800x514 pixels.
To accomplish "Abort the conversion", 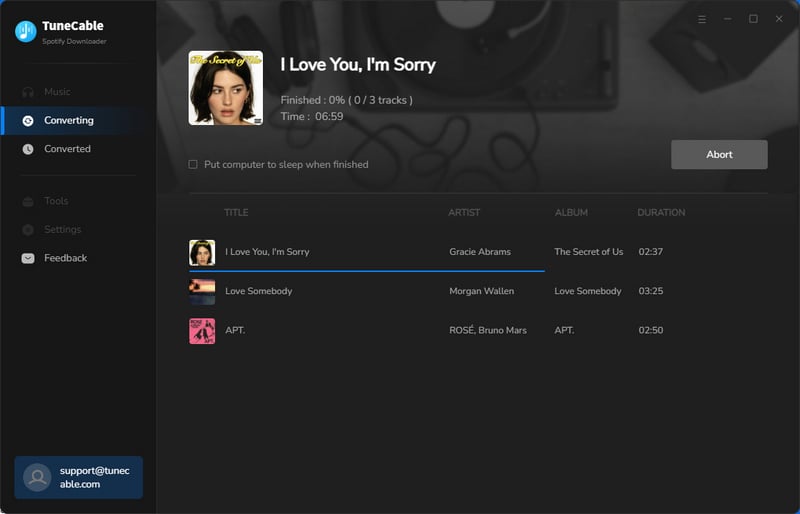I will point(719,155).
